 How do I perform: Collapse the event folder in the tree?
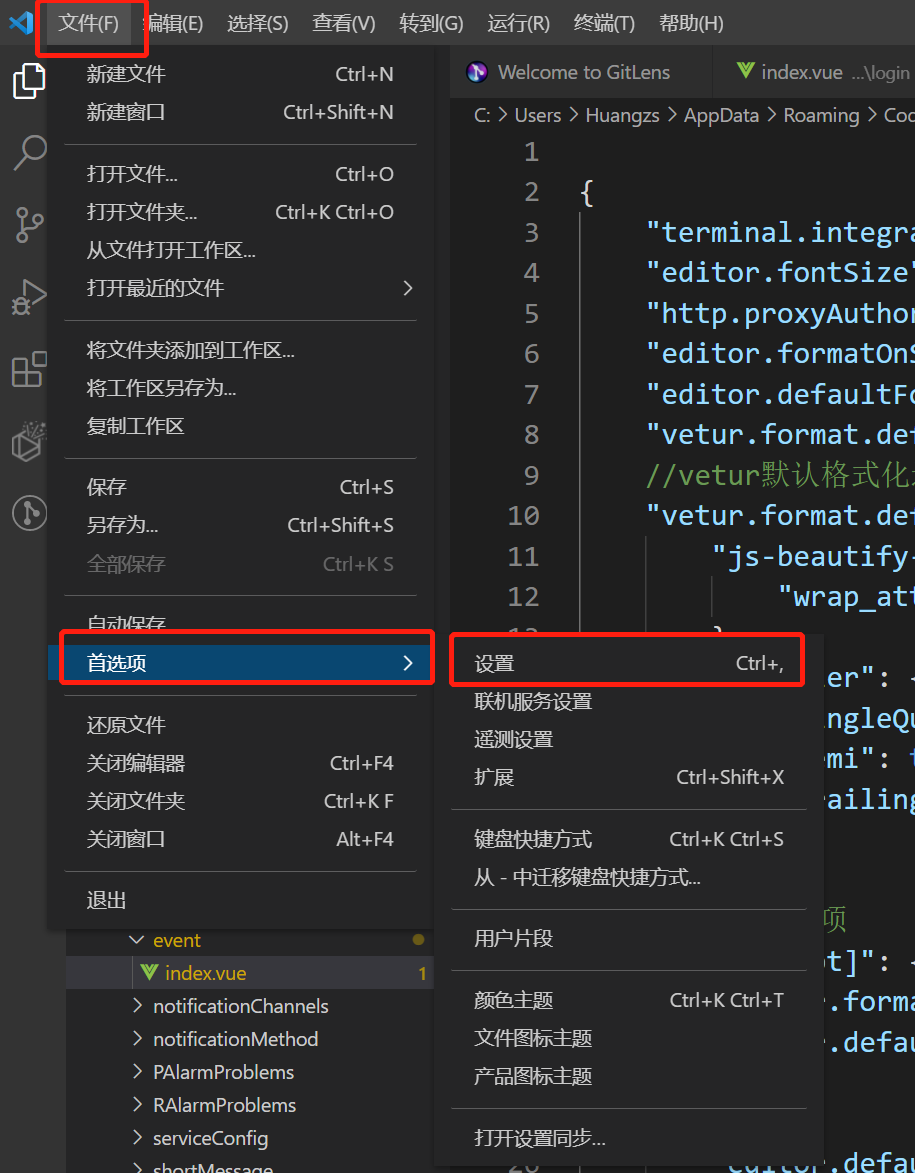[249, 940]
